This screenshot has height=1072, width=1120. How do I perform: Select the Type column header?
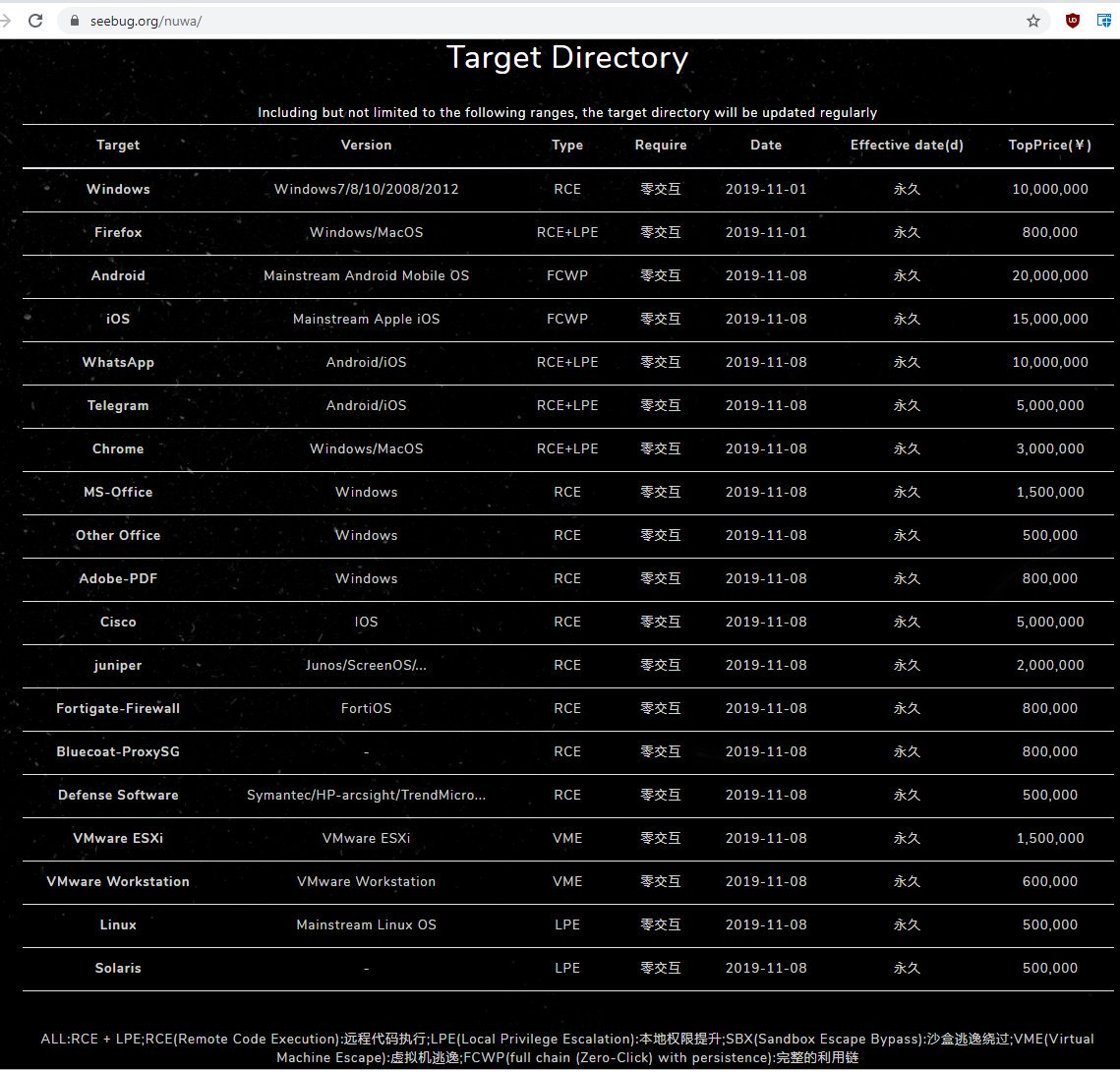pos(567,145)
